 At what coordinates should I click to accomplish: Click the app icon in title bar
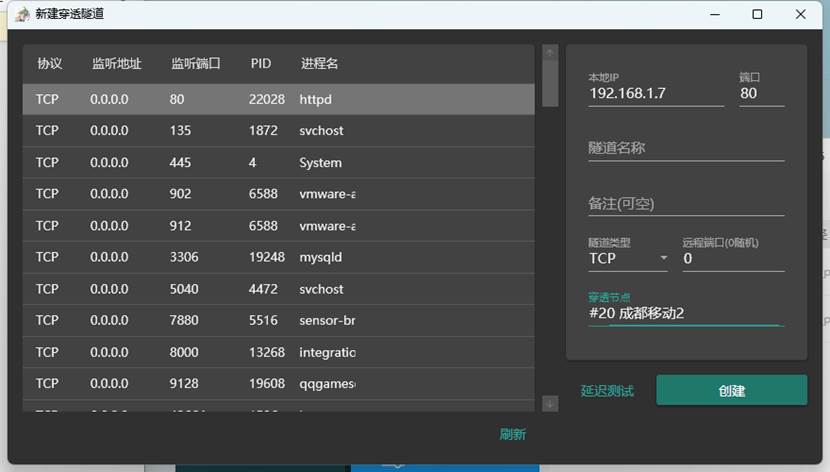[x=22, y=14]
